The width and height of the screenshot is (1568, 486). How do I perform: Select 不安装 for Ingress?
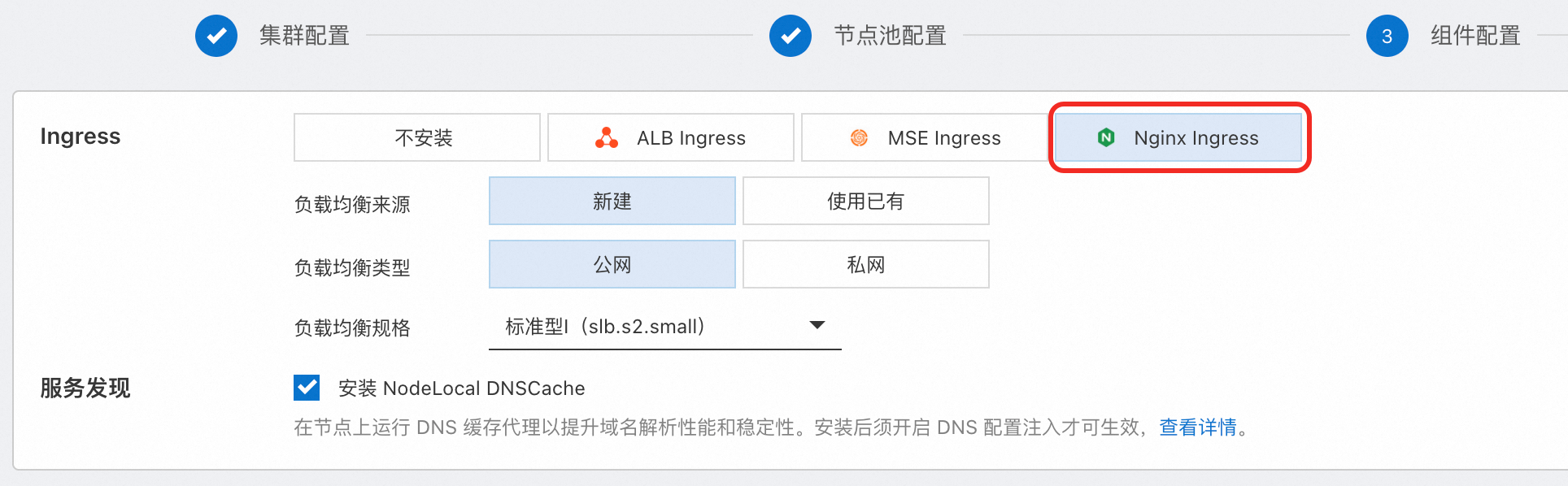pyautogui.click(x=417, y=137)
